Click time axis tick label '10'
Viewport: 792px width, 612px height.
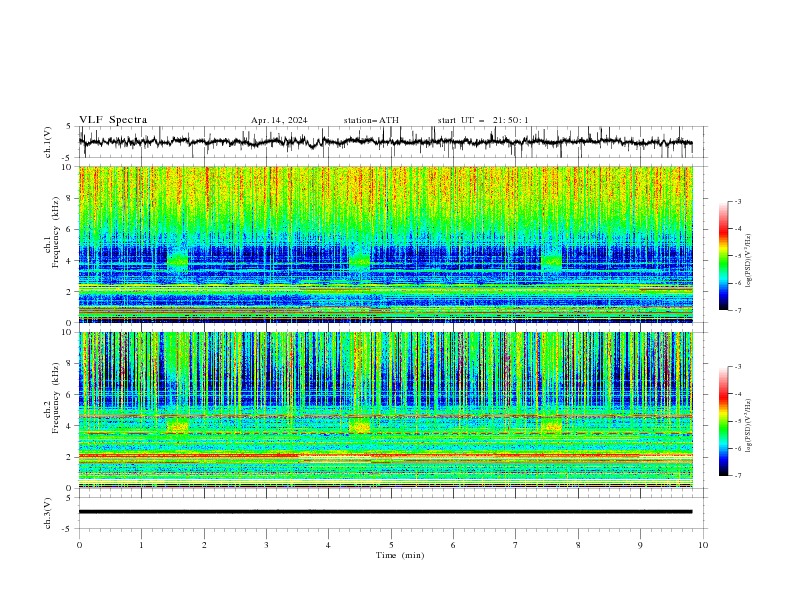pyautogui.click(x=703, y=545)
